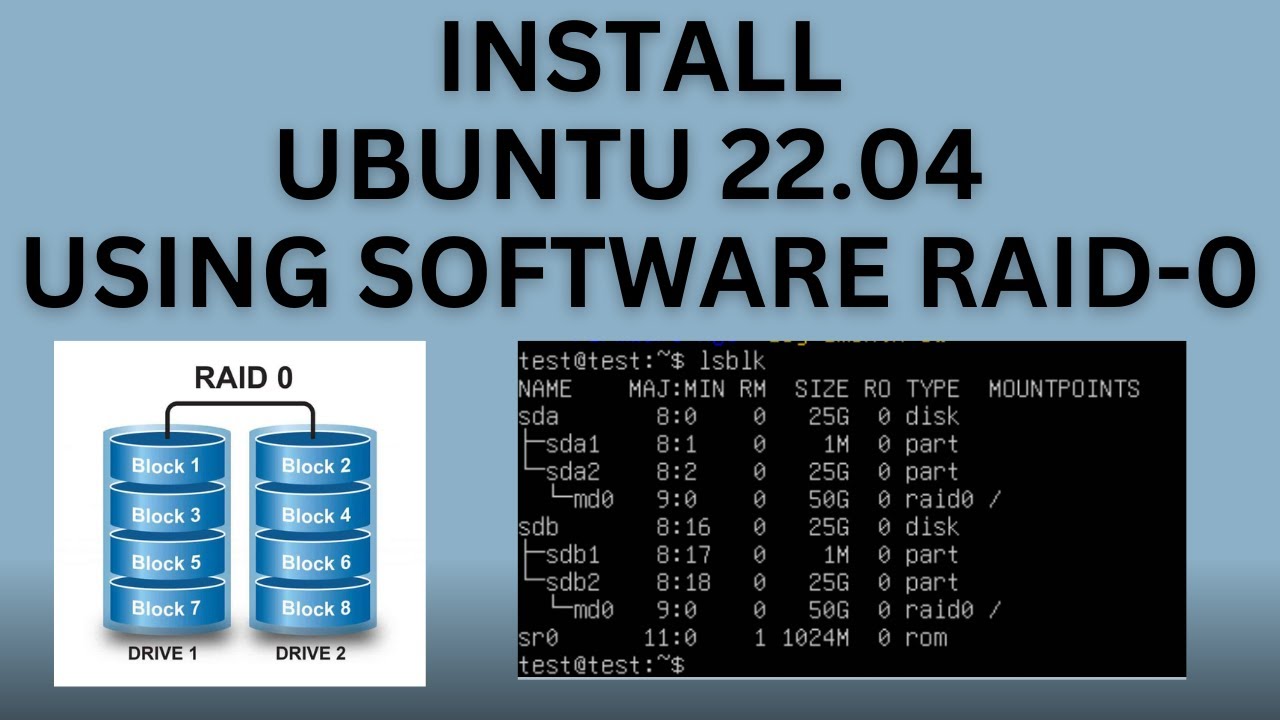Select the 'sda' disk name

pyautogui.click(x=538, y=417)
